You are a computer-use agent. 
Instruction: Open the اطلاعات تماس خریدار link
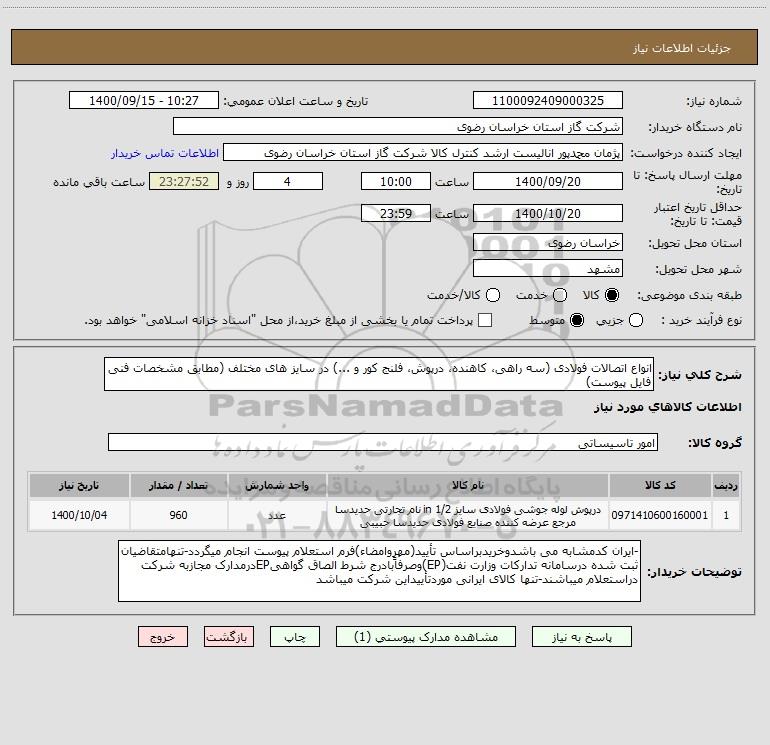165,153
